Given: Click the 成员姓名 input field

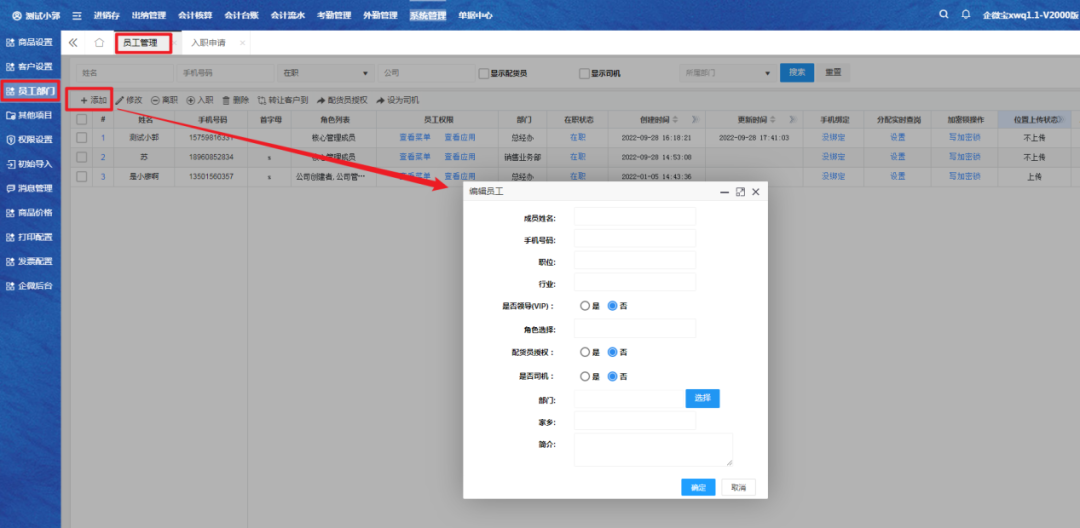Looking at the screenshot, I should (x=634, y=217).
